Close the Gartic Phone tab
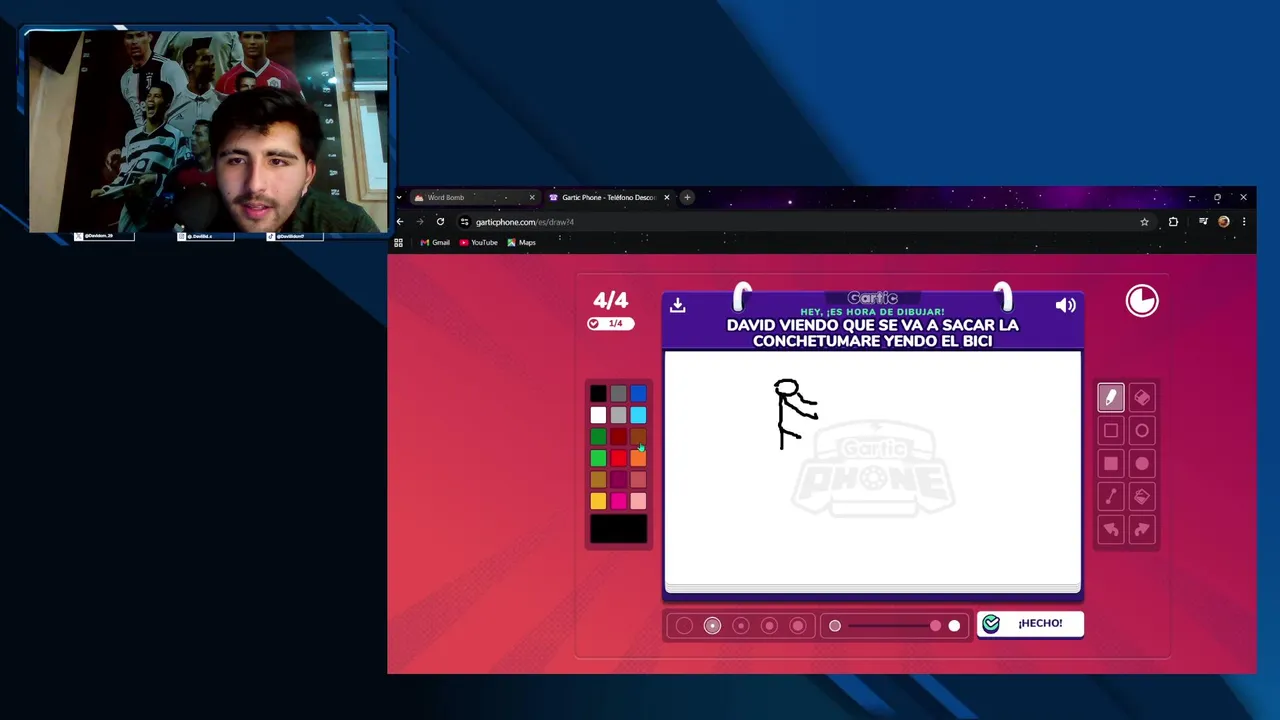Screen dimensions: 1280x720 point(666,197)
